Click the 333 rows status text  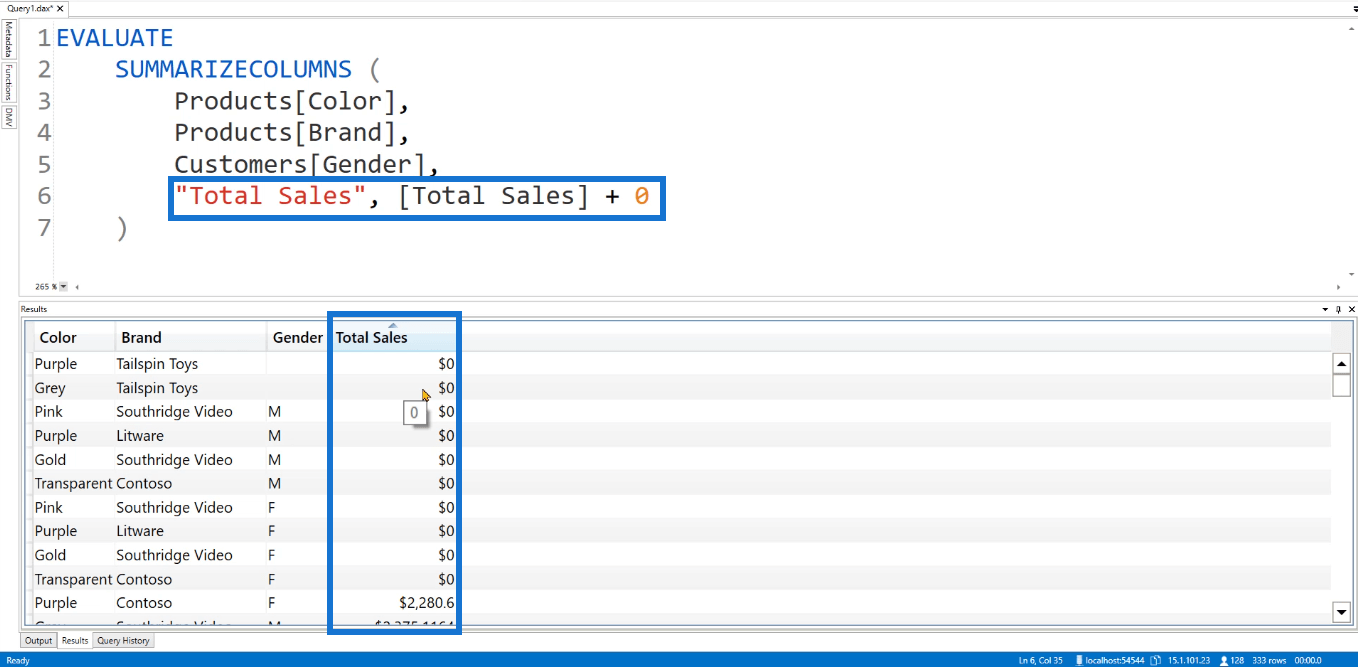1270,660
